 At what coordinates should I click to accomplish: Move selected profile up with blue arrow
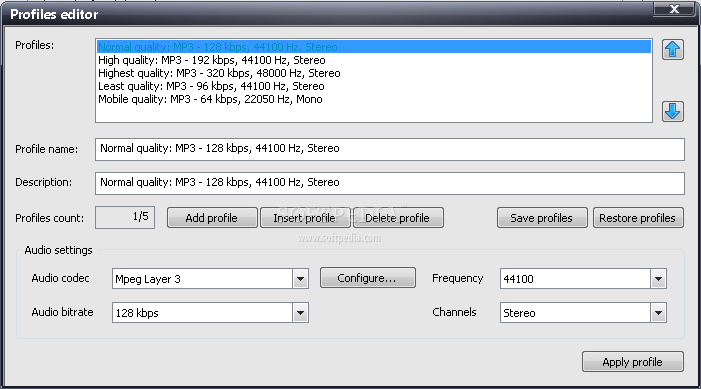(x=673, y=50)
